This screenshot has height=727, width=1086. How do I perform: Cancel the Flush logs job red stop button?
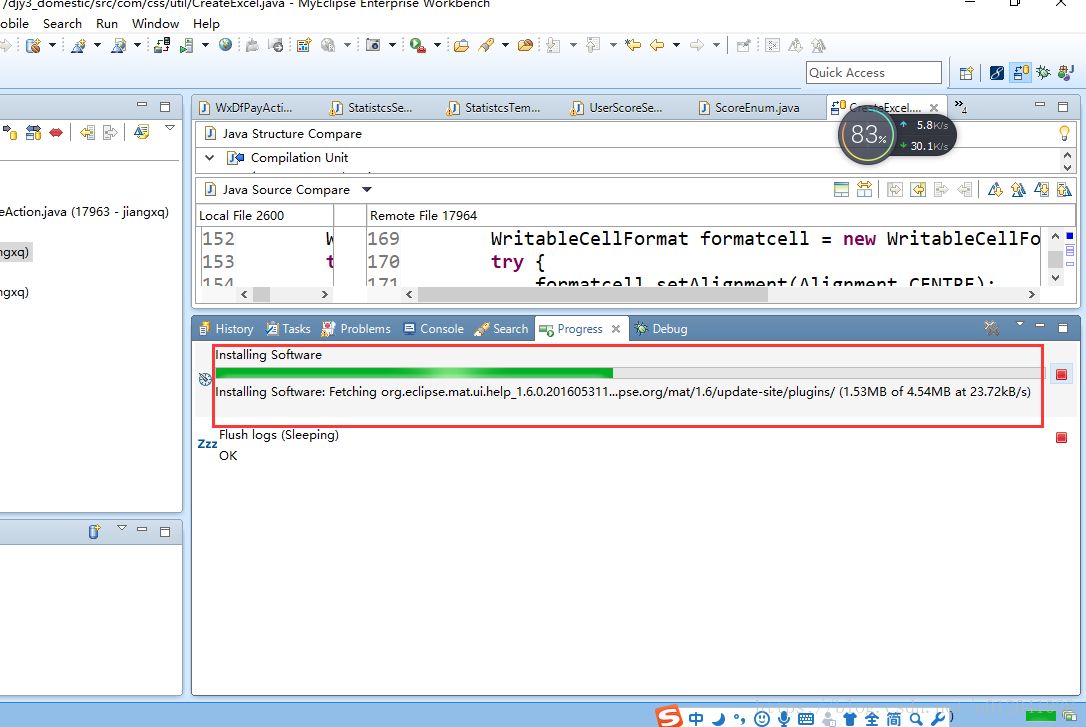(x=1061, y=438)
